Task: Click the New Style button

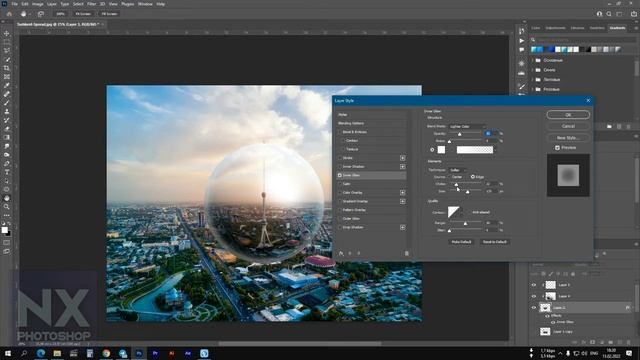Action: coord(568,138)
